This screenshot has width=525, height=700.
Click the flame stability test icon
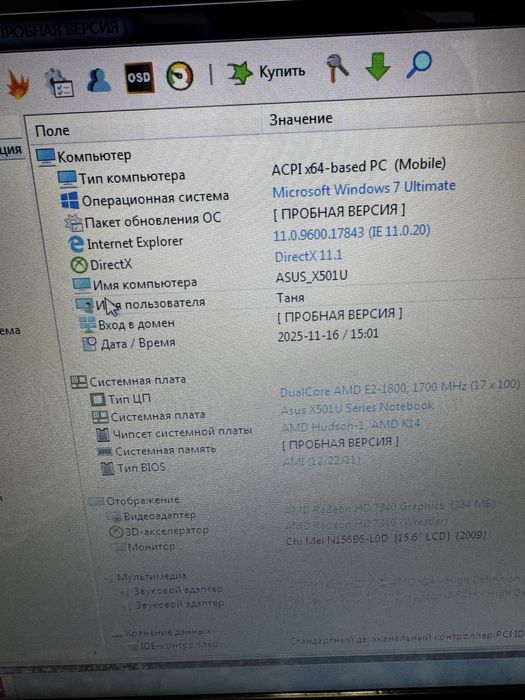tap(18, 85)
